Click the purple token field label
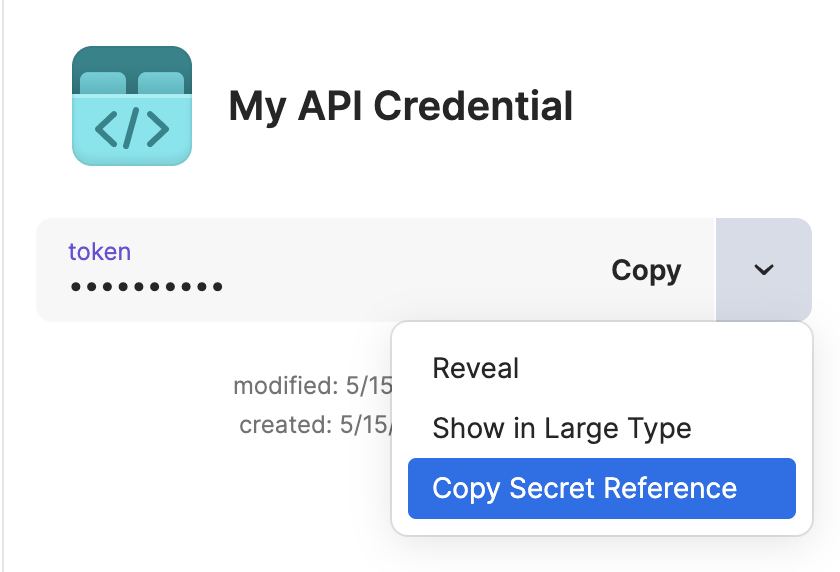Screen dimensions: 840x572 tap(99, 251)
